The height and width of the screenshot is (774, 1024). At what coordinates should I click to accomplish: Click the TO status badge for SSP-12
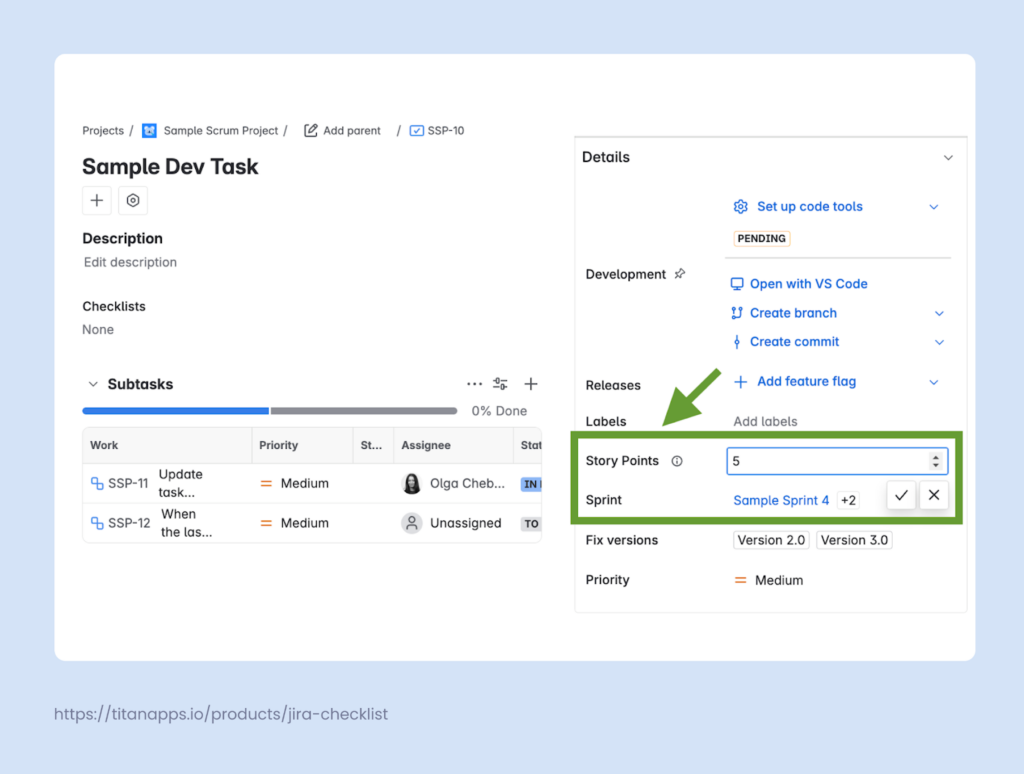point(531,524)
